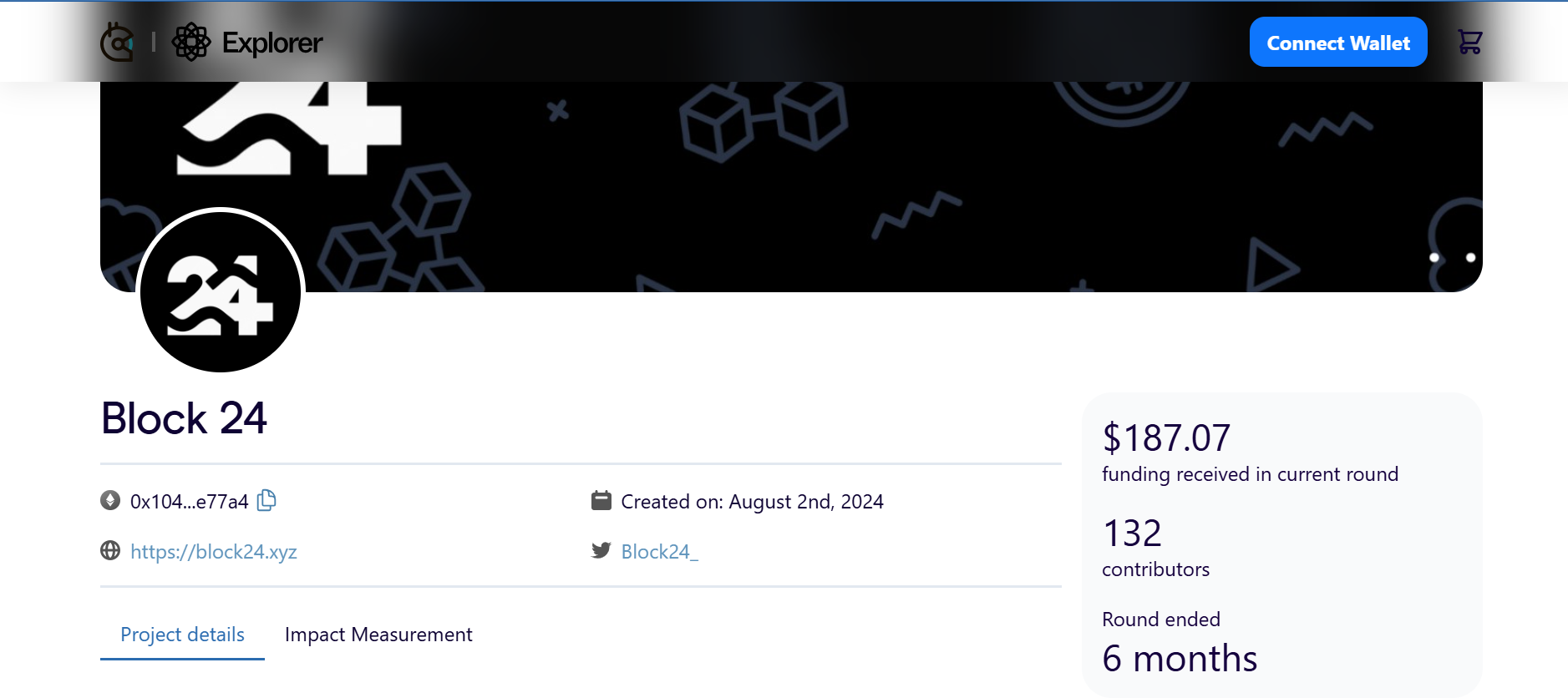
Task: Click the Twitter bird icon
Action: [x=601, y=550]
